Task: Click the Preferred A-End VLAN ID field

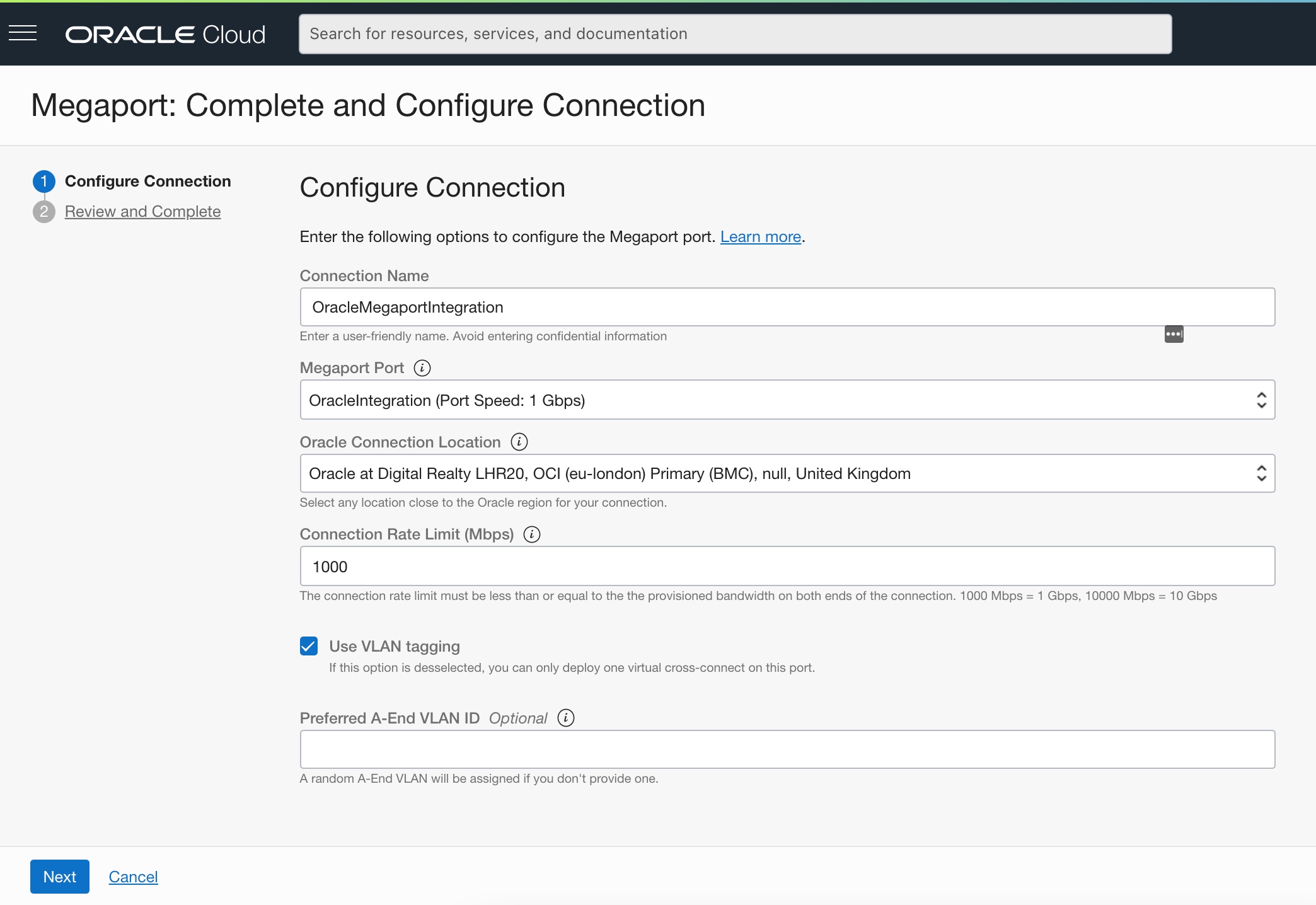Action: coord(787,749)
